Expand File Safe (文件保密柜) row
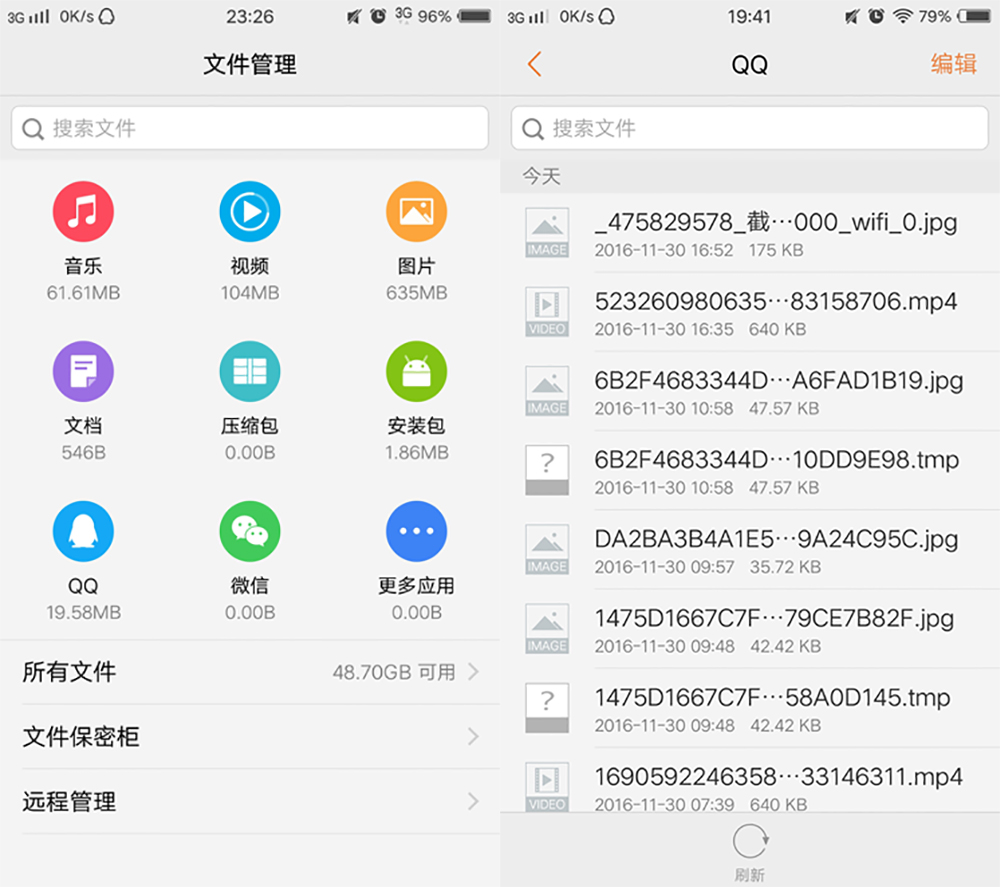Screen dimensions: 1000x887 250,737
